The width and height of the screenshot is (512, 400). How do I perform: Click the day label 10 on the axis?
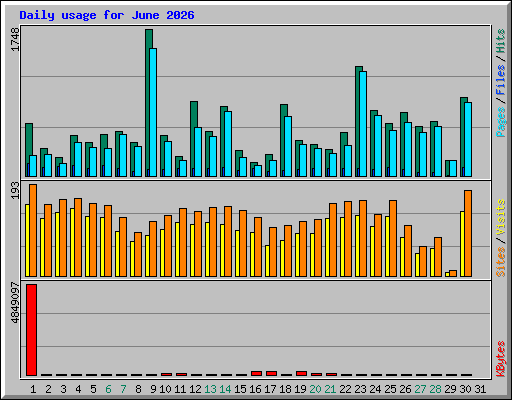(x=165, y=389)
